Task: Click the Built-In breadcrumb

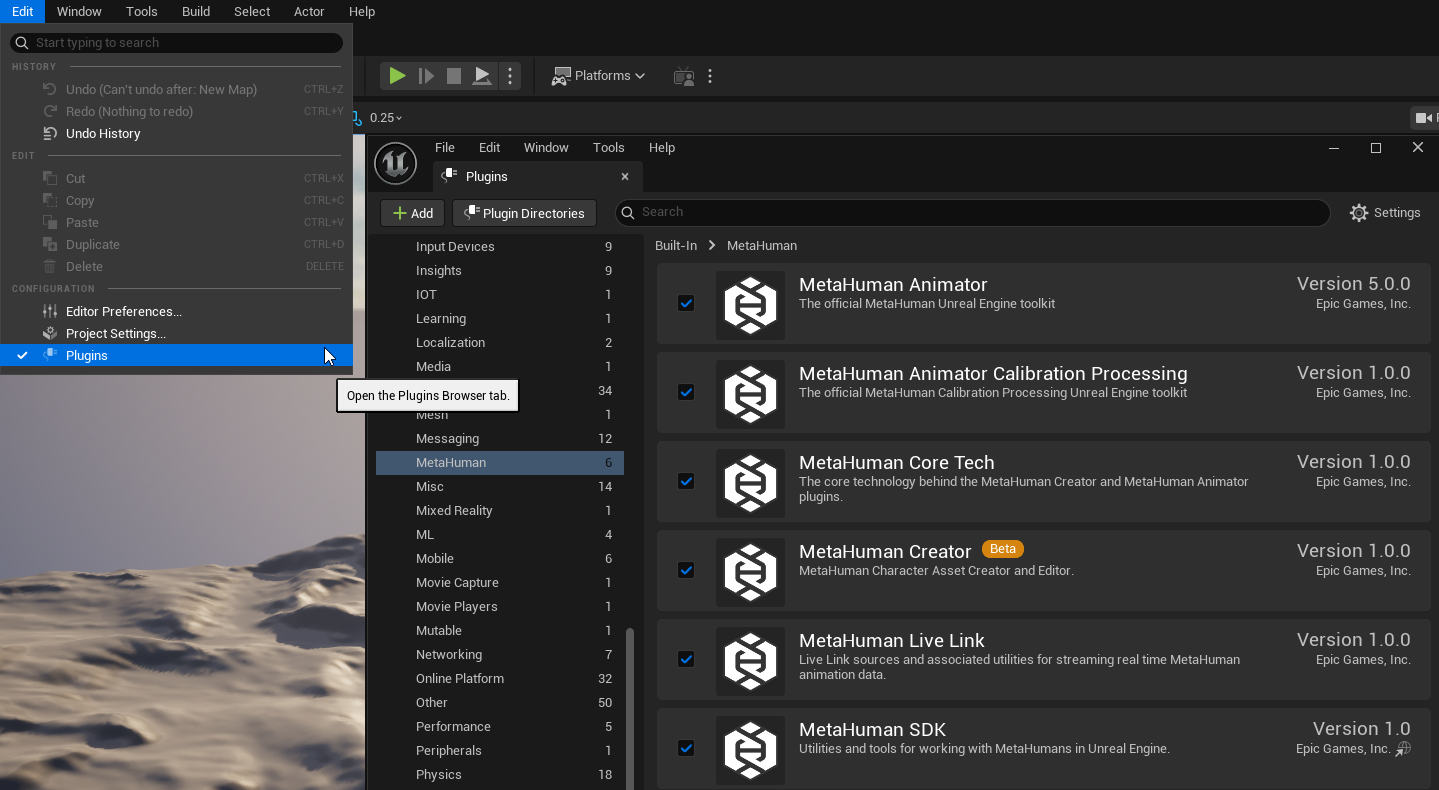Action: 676,246
